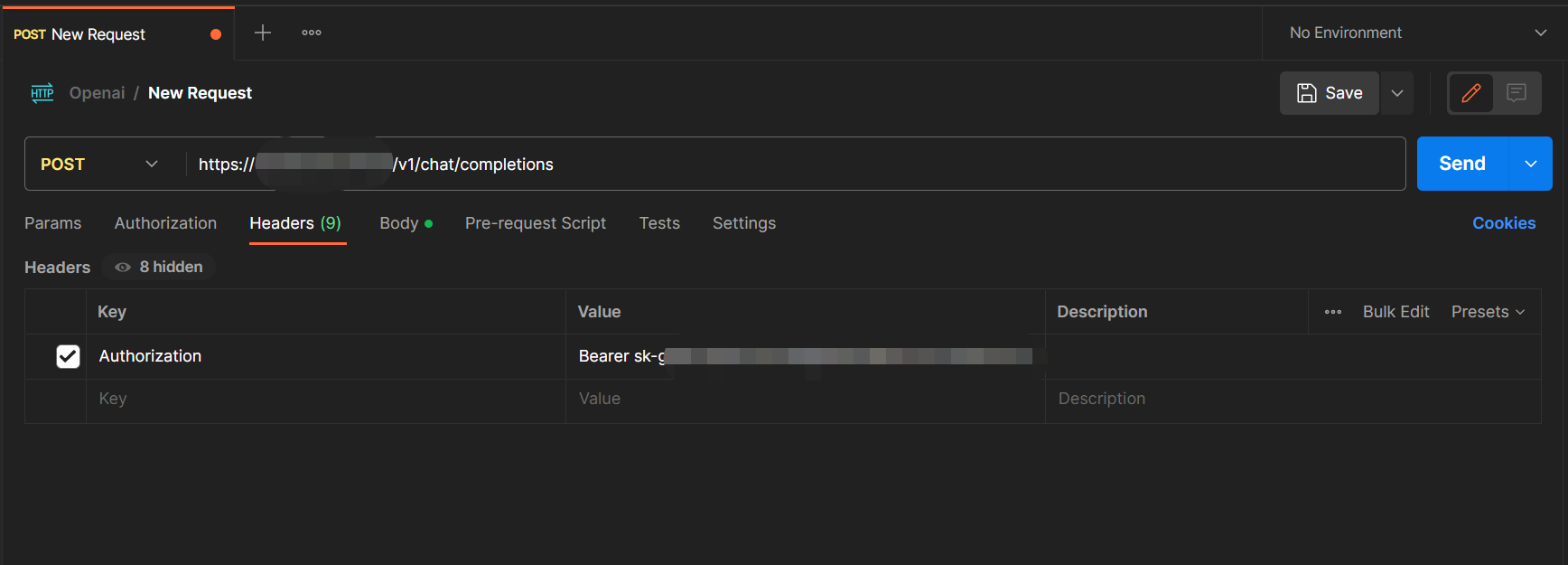Save the request
The image size is (1568, 565).
(x=1330, y=93)
